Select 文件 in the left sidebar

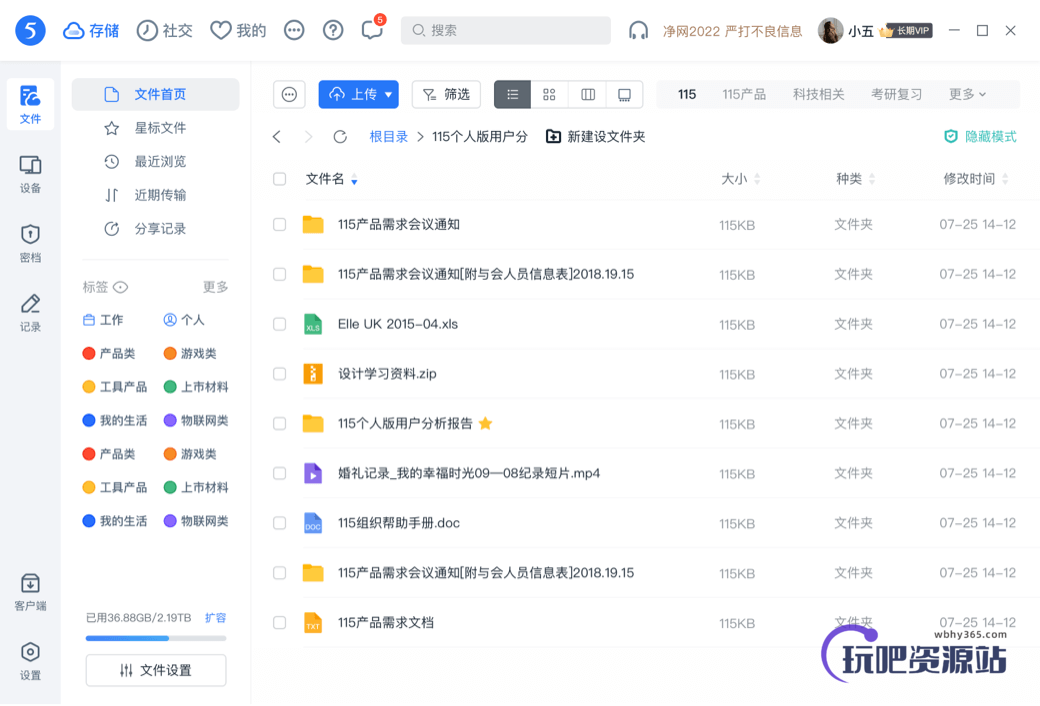[30, 104]
